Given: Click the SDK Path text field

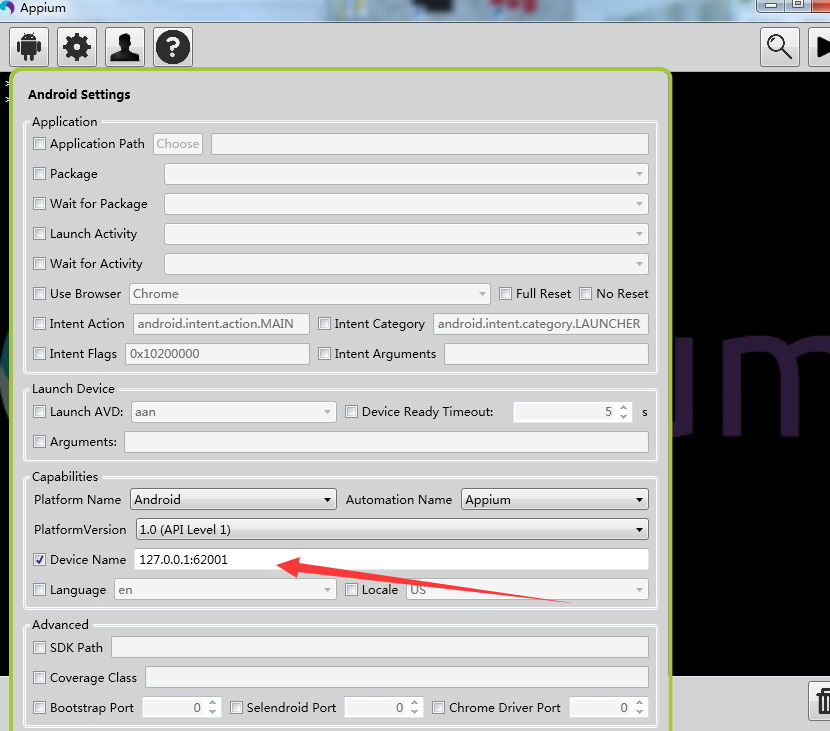Looking at the screenshot, I should [x=380, y=647].
